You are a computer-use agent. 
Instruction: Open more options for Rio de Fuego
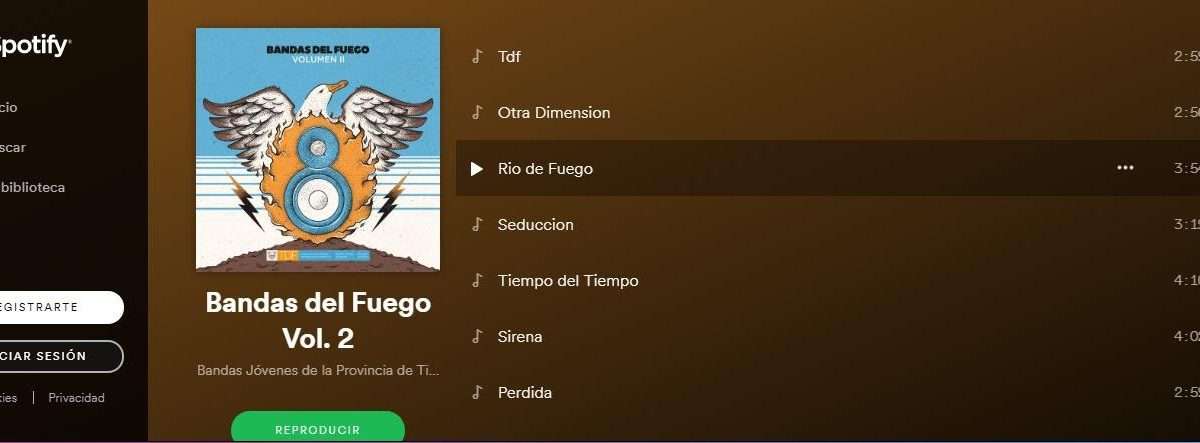(1125, 168)
